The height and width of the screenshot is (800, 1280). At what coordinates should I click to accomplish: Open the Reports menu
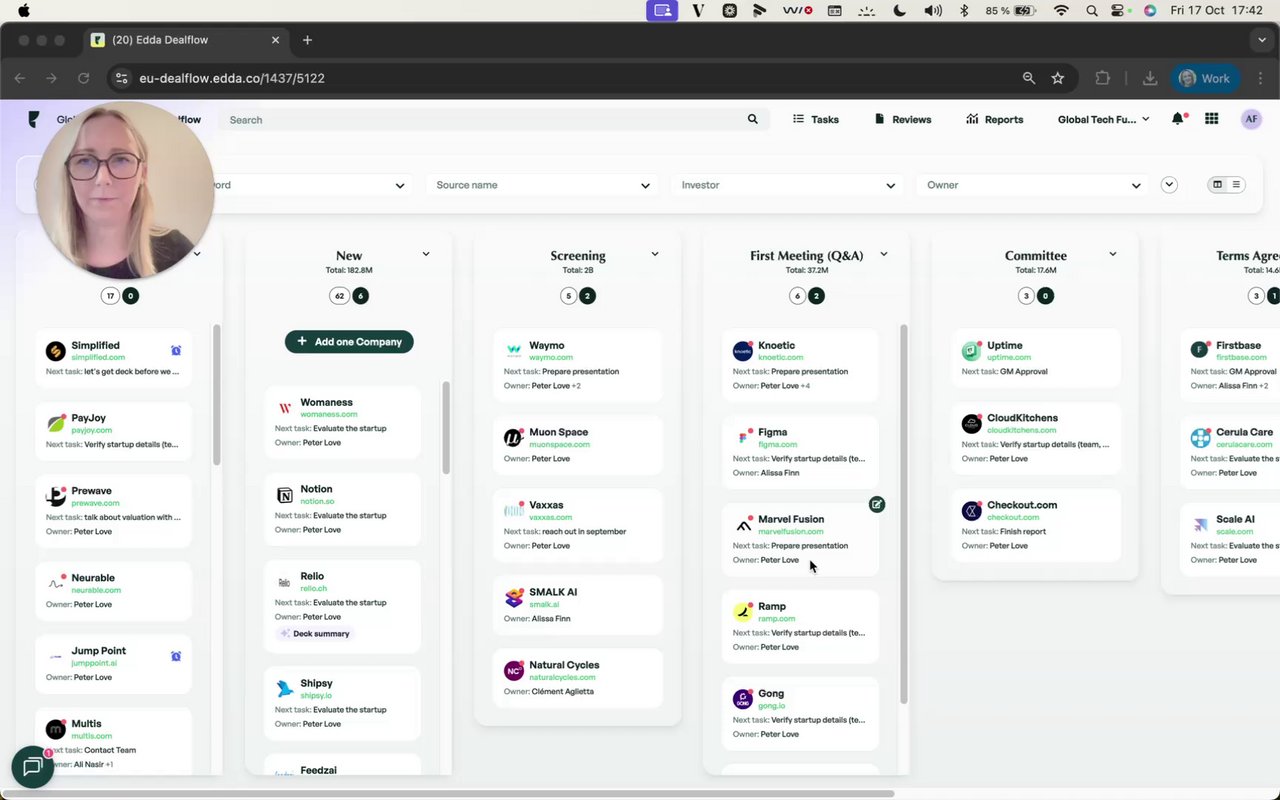(x=995, y=119)
